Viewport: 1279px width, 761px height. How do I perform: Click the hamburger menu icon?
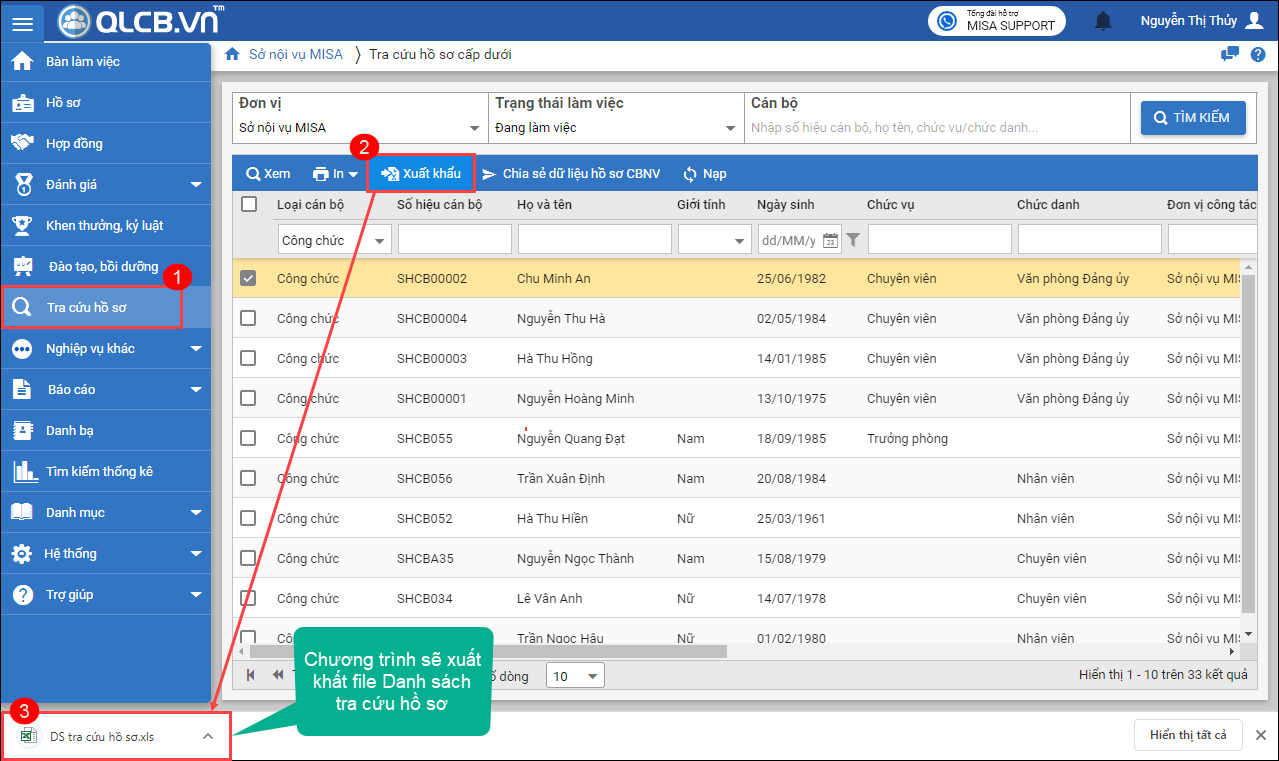tap(22, 23)
